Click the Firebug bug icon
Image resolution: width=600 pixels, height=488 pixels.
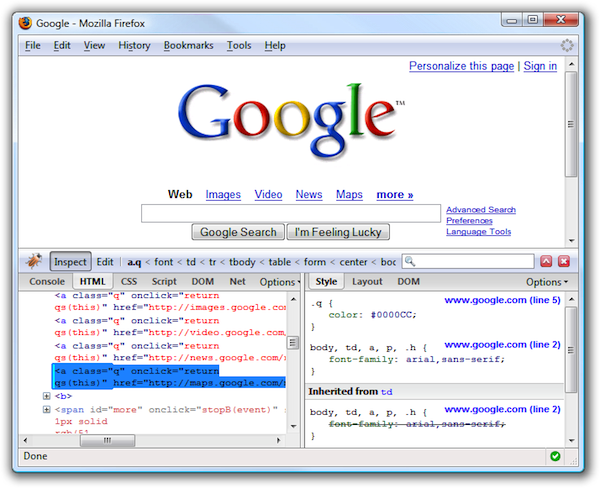click(34, 261)
